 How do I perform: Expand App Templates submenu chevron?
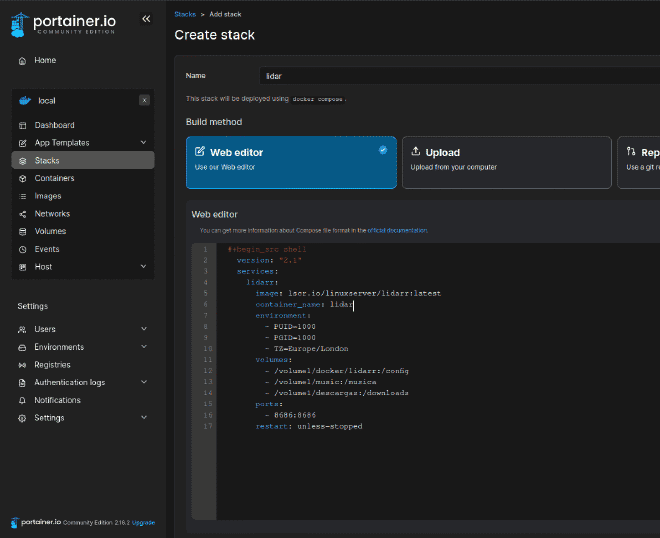tap(143, 142)
